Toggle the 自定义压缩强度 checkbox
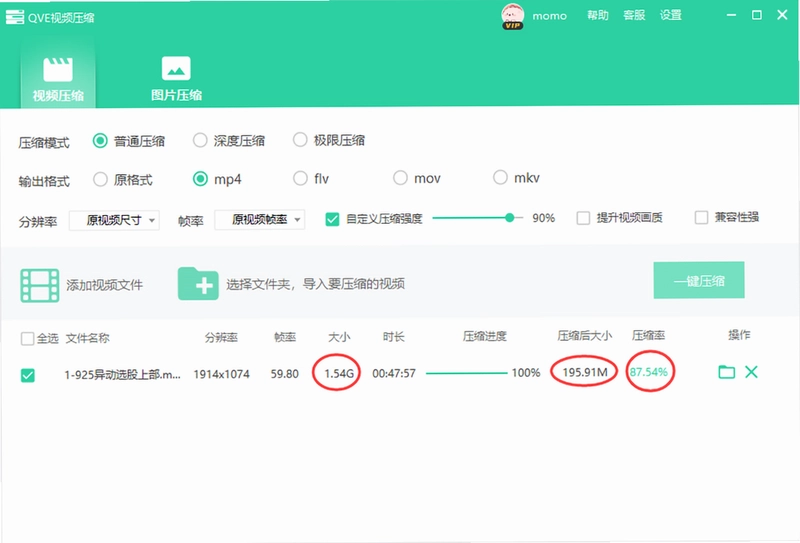The image size is (800, 543). [332, 219]
